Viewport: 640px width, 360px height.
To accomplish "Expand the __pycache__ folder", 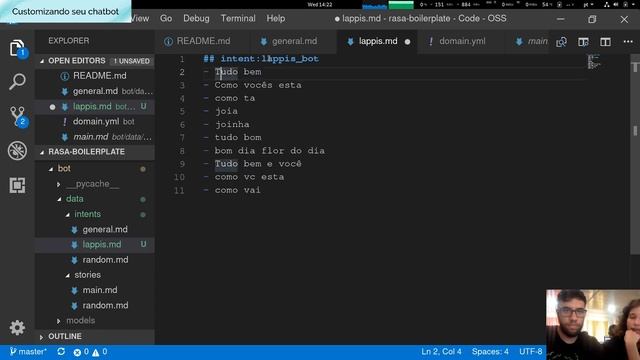I will 59,184.
